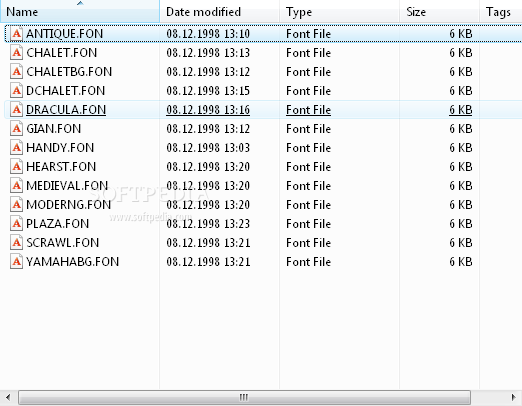Click the DCHALET.FON font file icon
This screenshot has width=522, height=406.
pyautogui.click(x=16, y=91)
